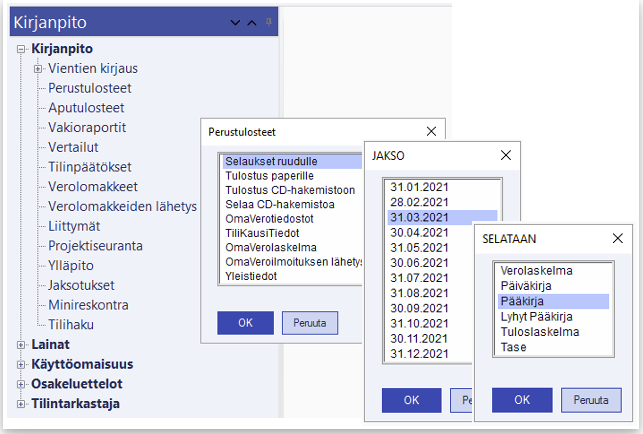Select period 30.06.2021 in JAKSO list
The width and height of the screenshot is (643, 434).
(419, 262)
